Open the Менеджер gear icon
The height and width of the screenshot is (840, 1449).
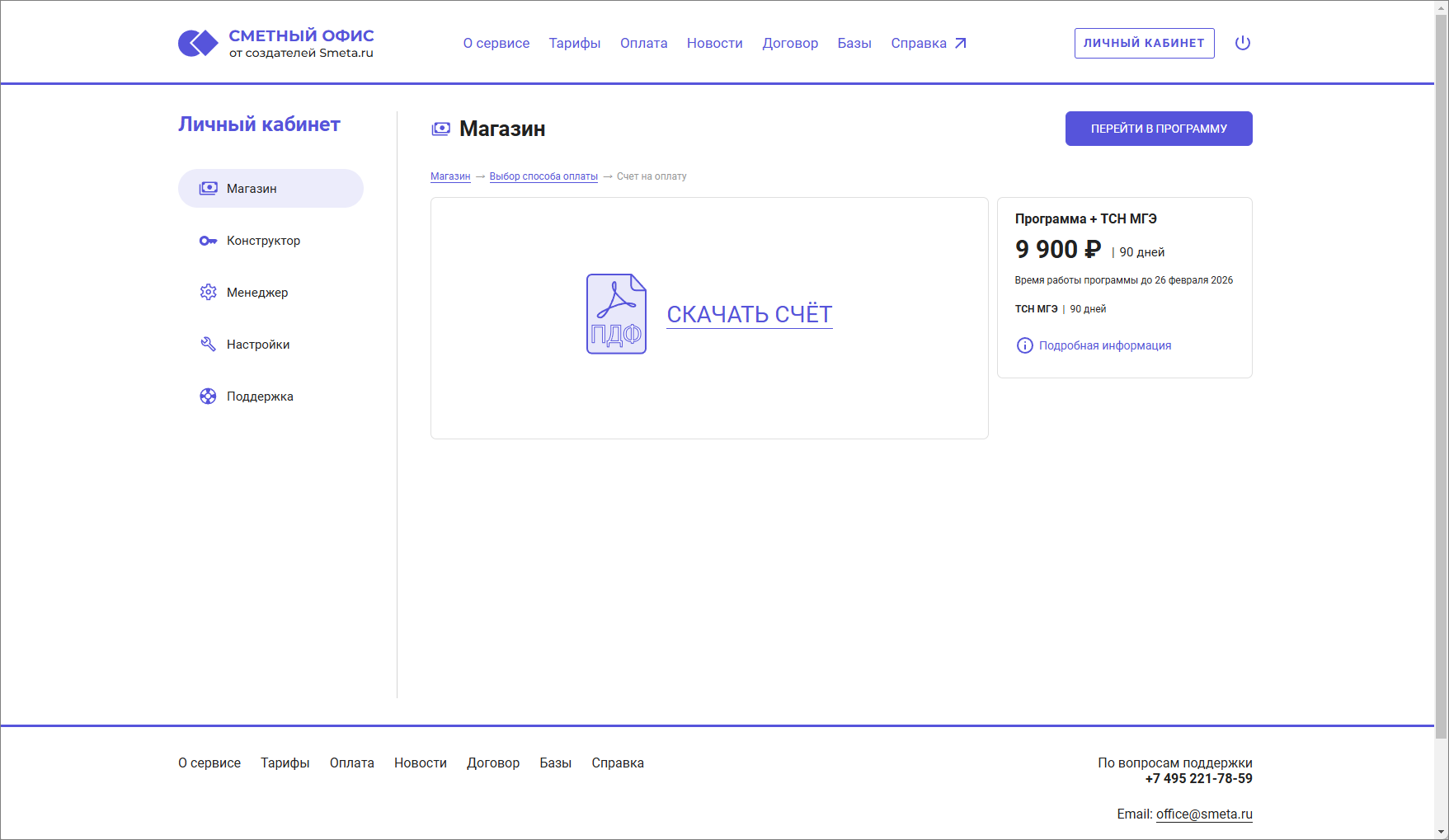[208, 292]
